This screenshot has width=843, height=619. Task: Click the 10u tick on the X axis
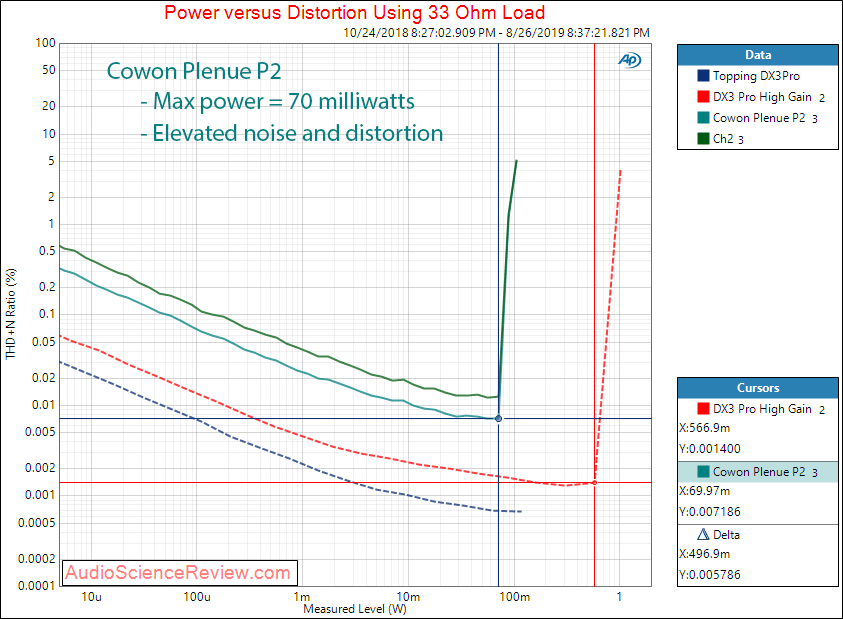click(91, 596)
